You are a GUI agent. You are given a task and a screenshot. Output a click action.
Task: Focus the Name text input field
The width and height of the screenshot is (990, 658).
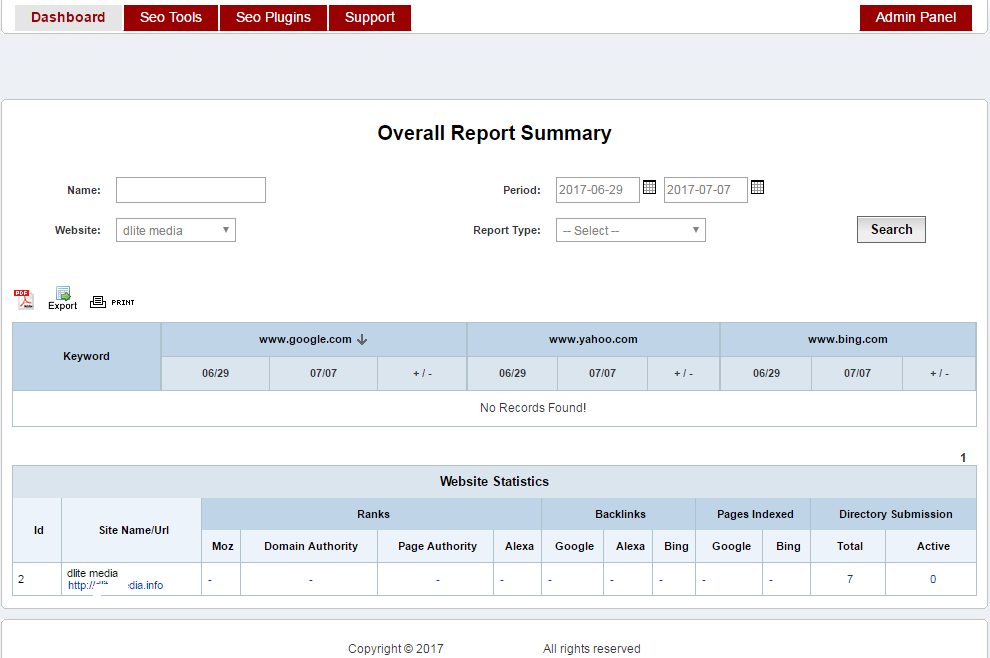pyautogui.click(x=191, y=190)
